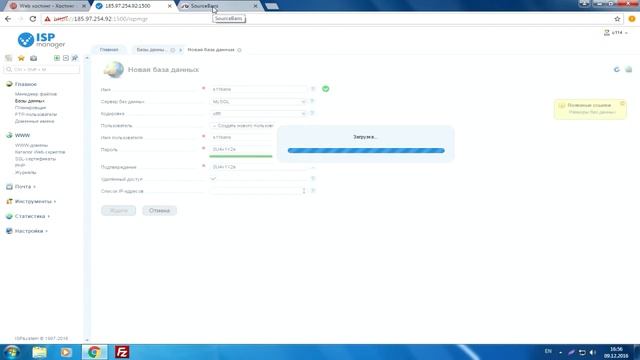Close the Полезные ссылки yellow notice
The image size is (640, 360).
click(622, 103)
